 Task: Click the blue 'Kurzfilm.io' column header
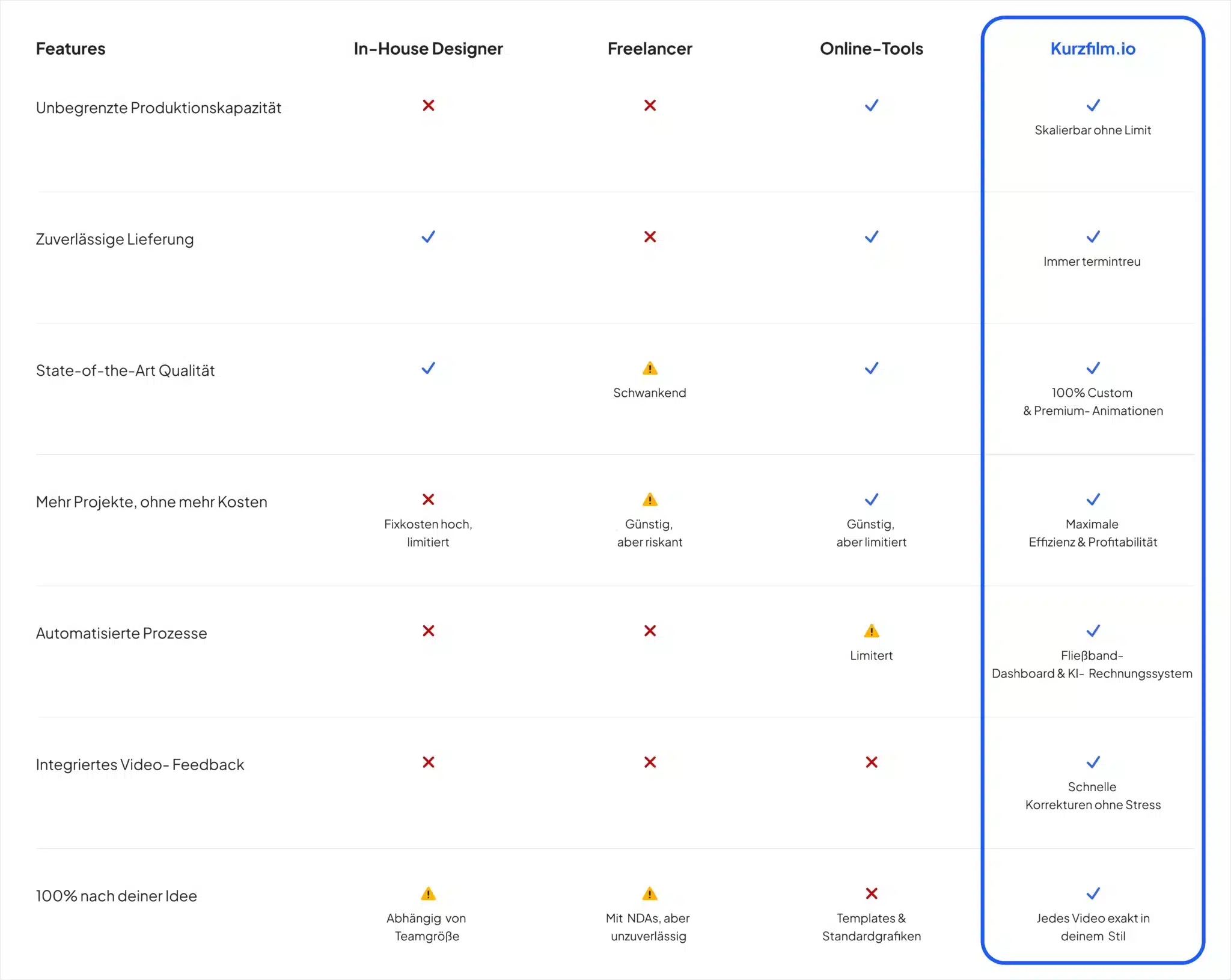tap(1093, 49)
